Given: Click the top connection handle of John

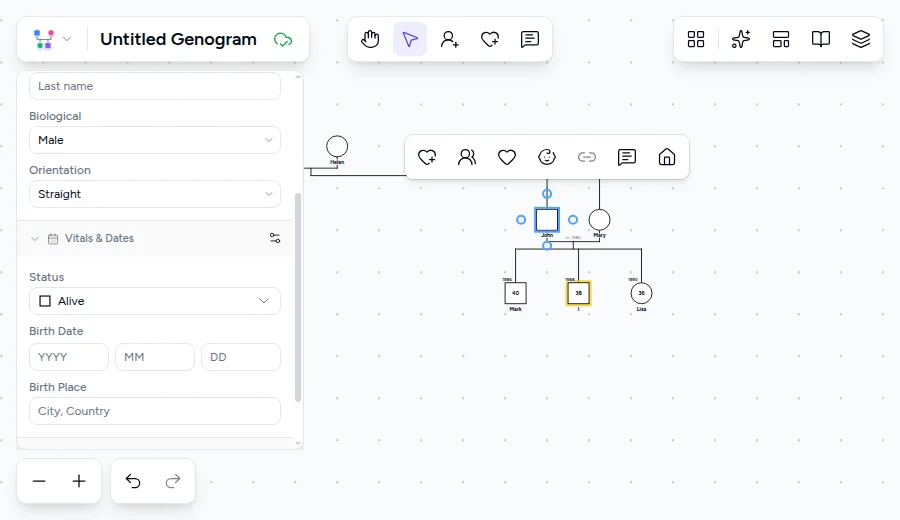Looking at the screenshot, I should (x=547, y=194).
